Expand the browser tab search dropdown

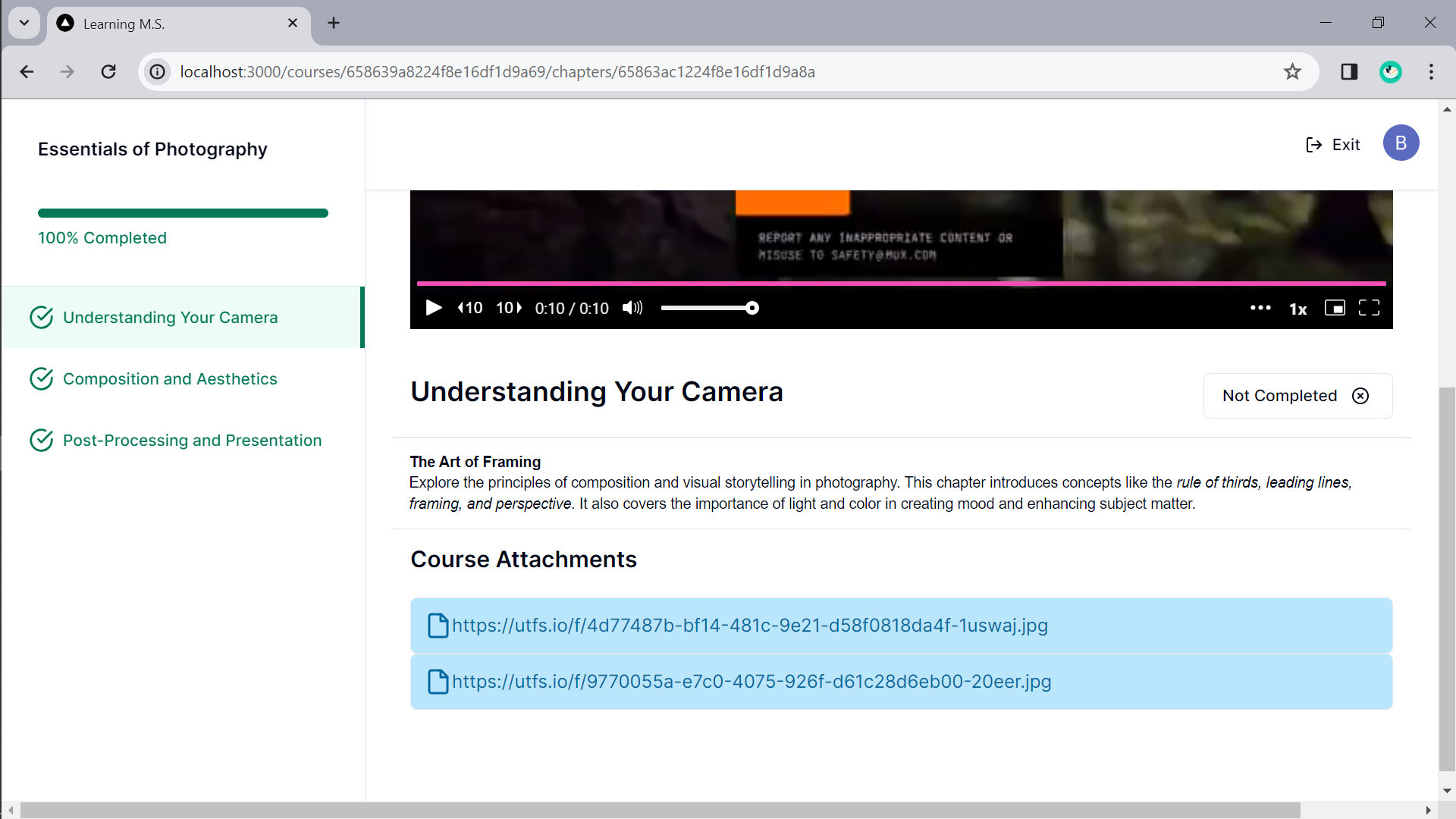click(x=24, y=23)
